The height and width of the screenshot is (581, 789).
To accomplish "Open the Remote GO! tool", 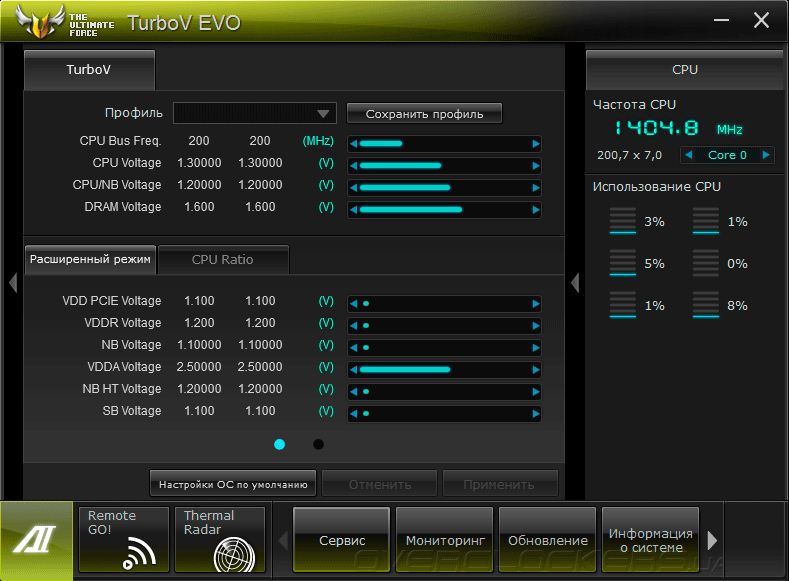I will tap(124, 540).
